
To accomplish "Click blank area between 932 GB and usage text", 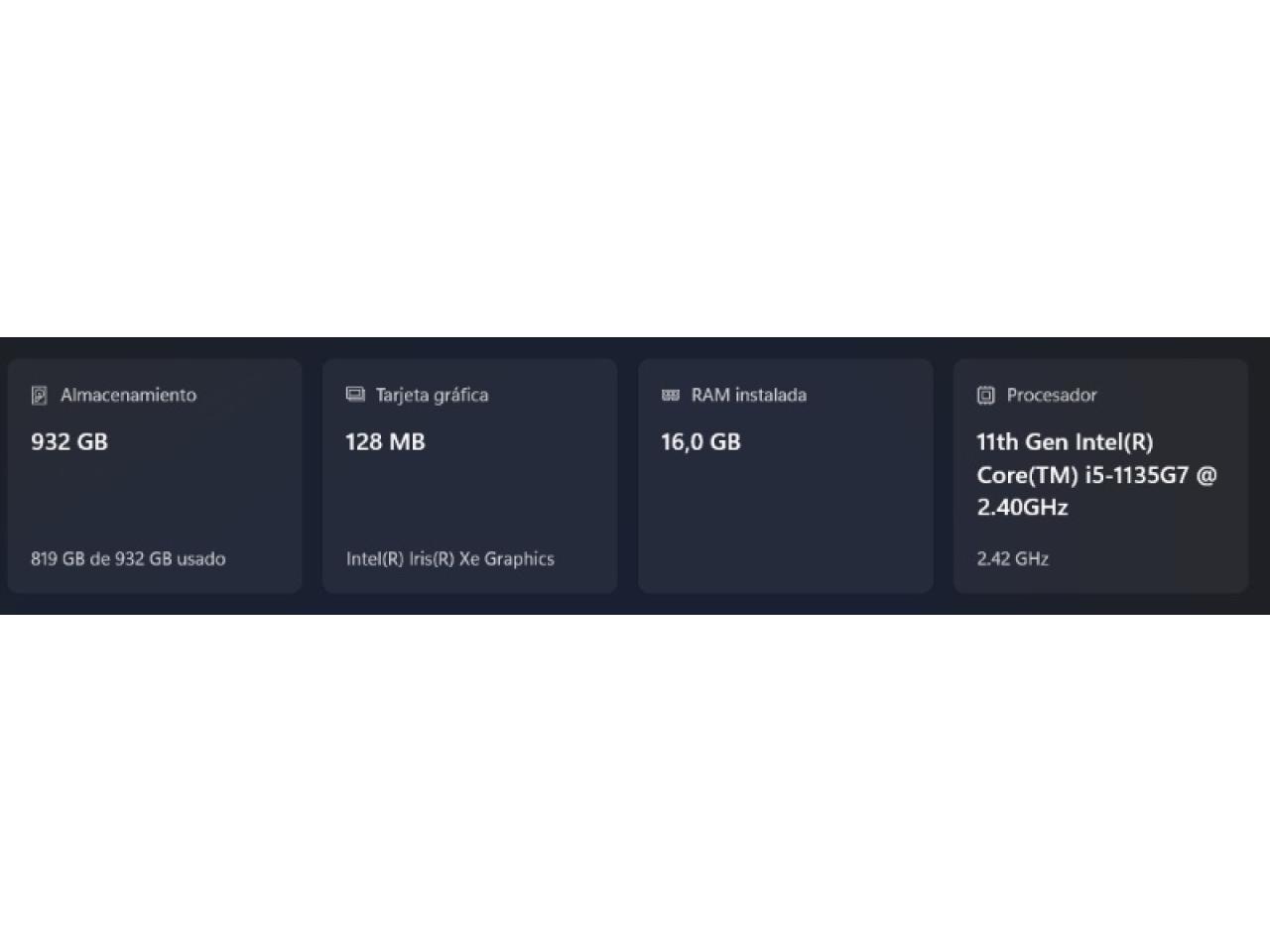I will tap(154, 502).
